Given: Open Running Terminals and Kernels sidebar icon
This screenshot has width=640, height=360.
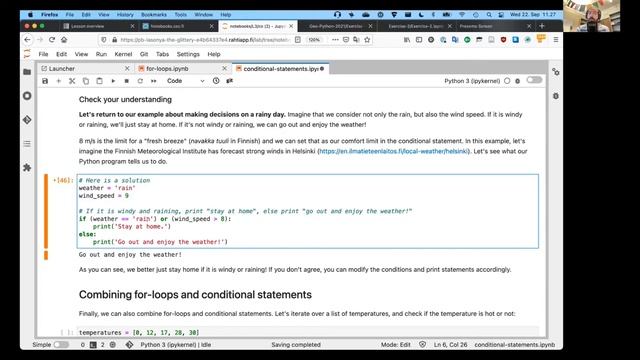Looking at the screenshot, I should coord(27,96).
